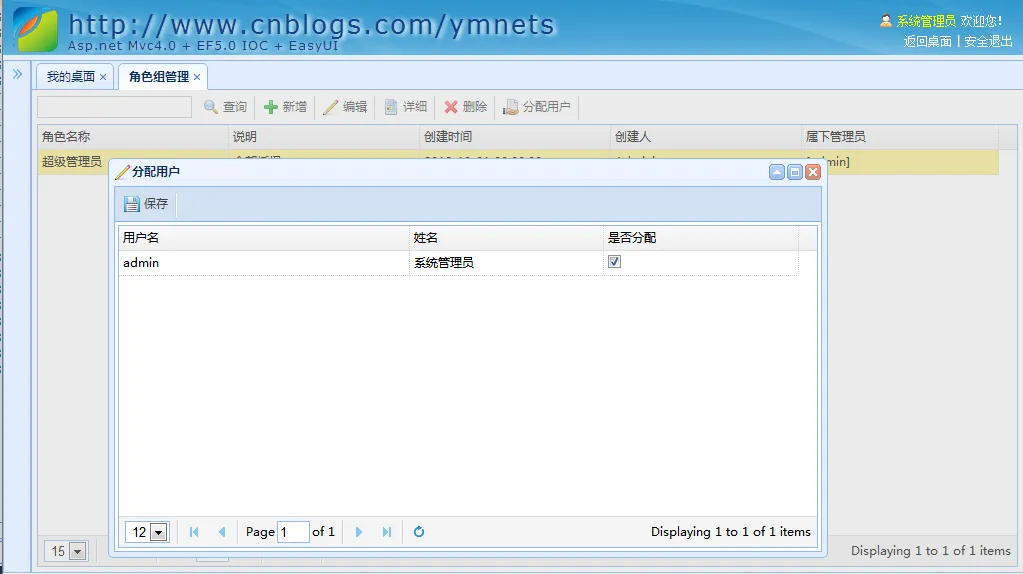Viewport: 1023px width, 574px height.
Task: Jump to last page in dialog pager
Action: coord(386,532)
